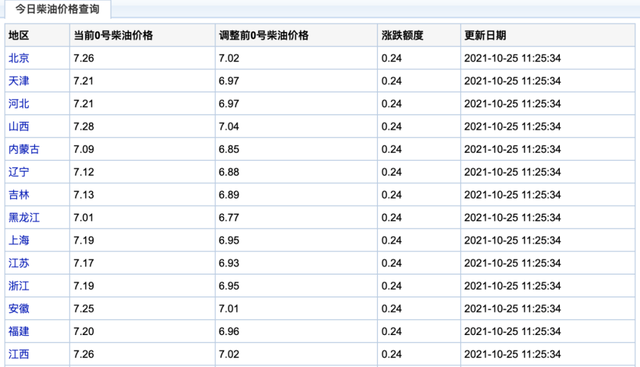Open the 山西 region link
The image size is (640, 367).
(x=19, y=127)
